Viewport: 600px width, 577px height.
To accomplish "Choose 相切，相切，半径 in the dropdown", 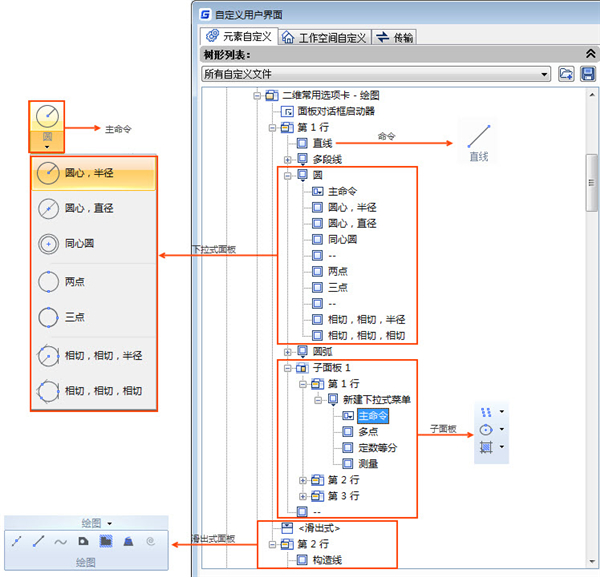I will point(94,356).
